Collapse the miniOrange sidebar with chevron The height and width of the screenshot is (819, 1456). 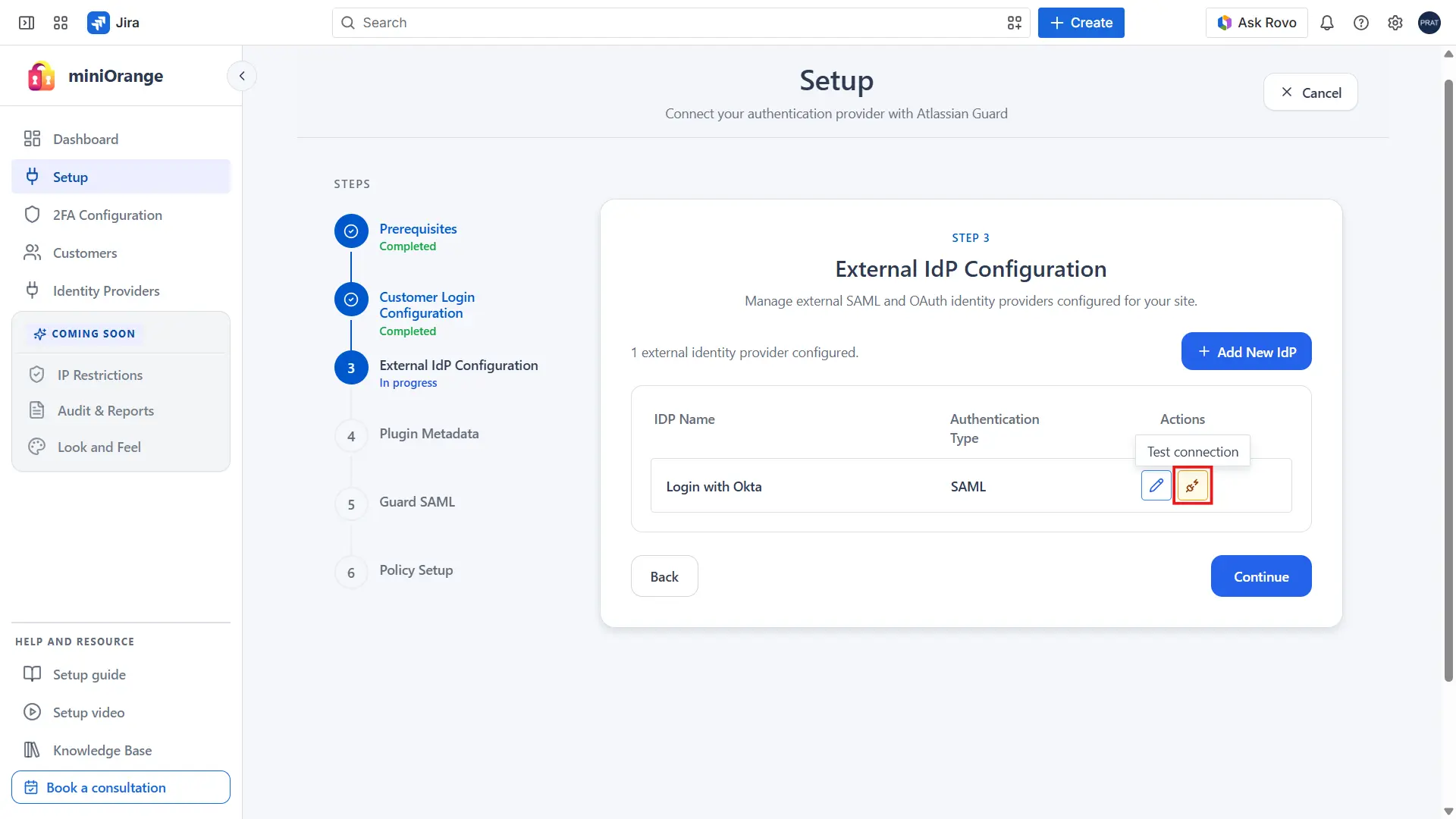tap(242, 76)
